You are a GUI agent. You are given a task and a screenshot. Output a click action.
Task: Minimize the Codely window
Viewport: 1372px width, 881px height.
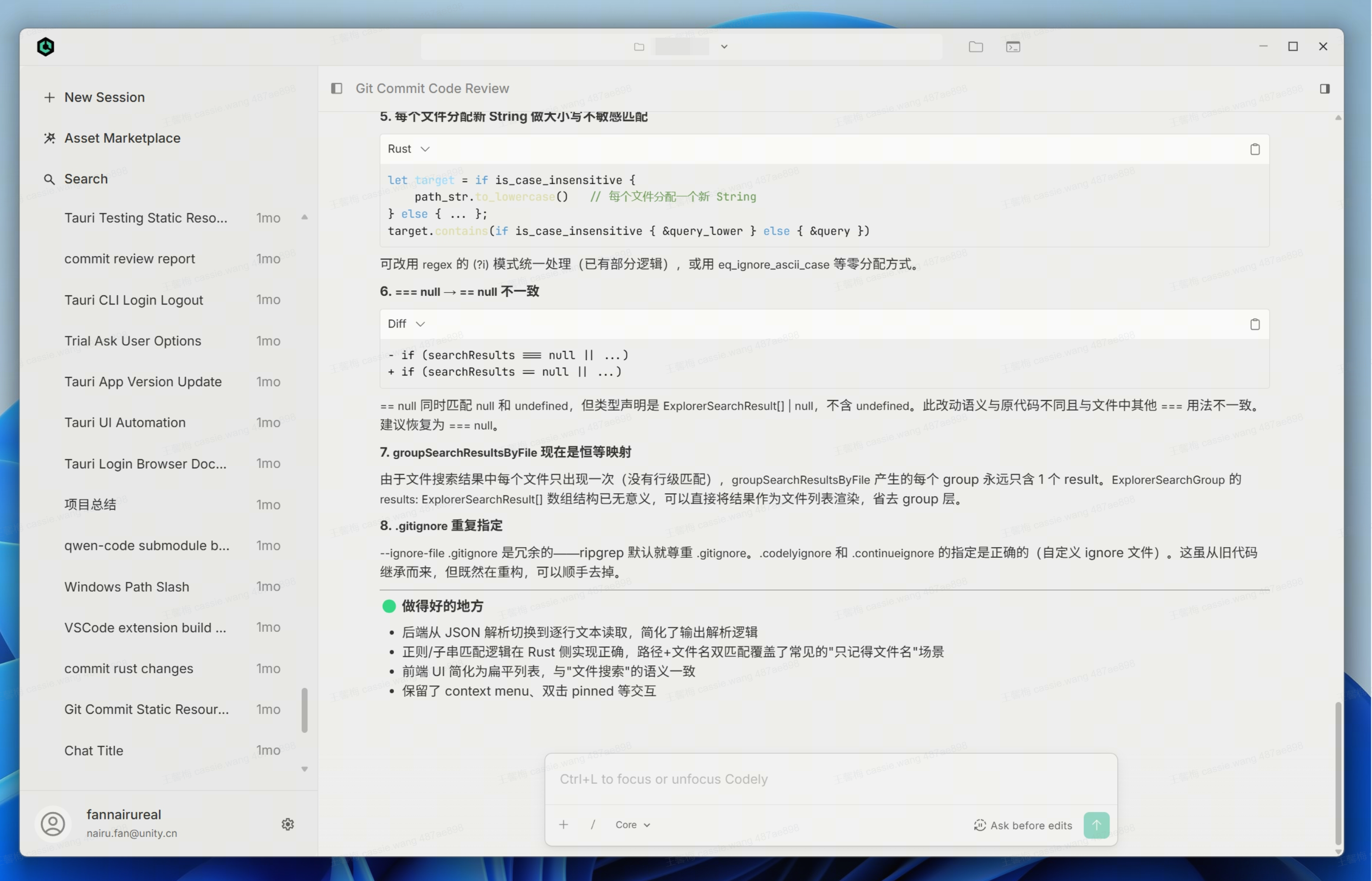tap(1263, 46)
